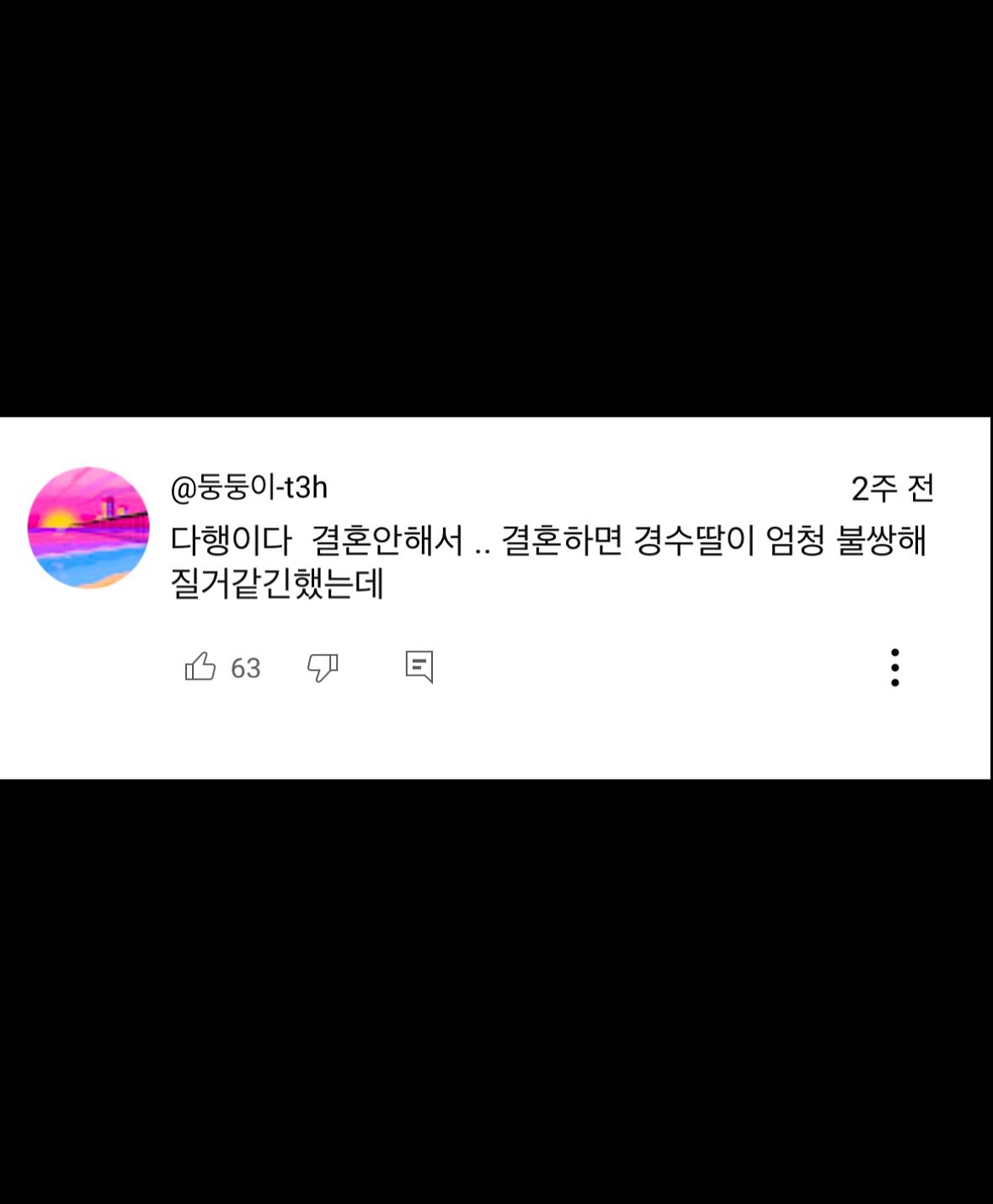993x1204 pixels.
Task: Click the word '결혼하면' in the comment
Action: click(x=562, y=541)
